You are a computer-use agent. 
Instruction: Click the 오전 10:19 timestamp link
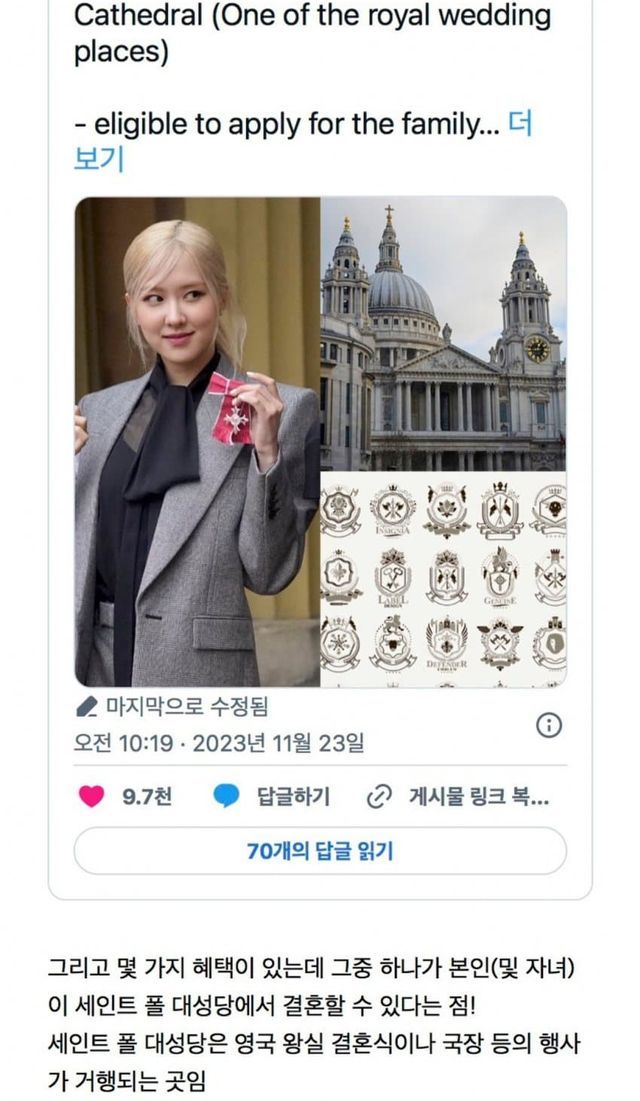tap(123, 743)
